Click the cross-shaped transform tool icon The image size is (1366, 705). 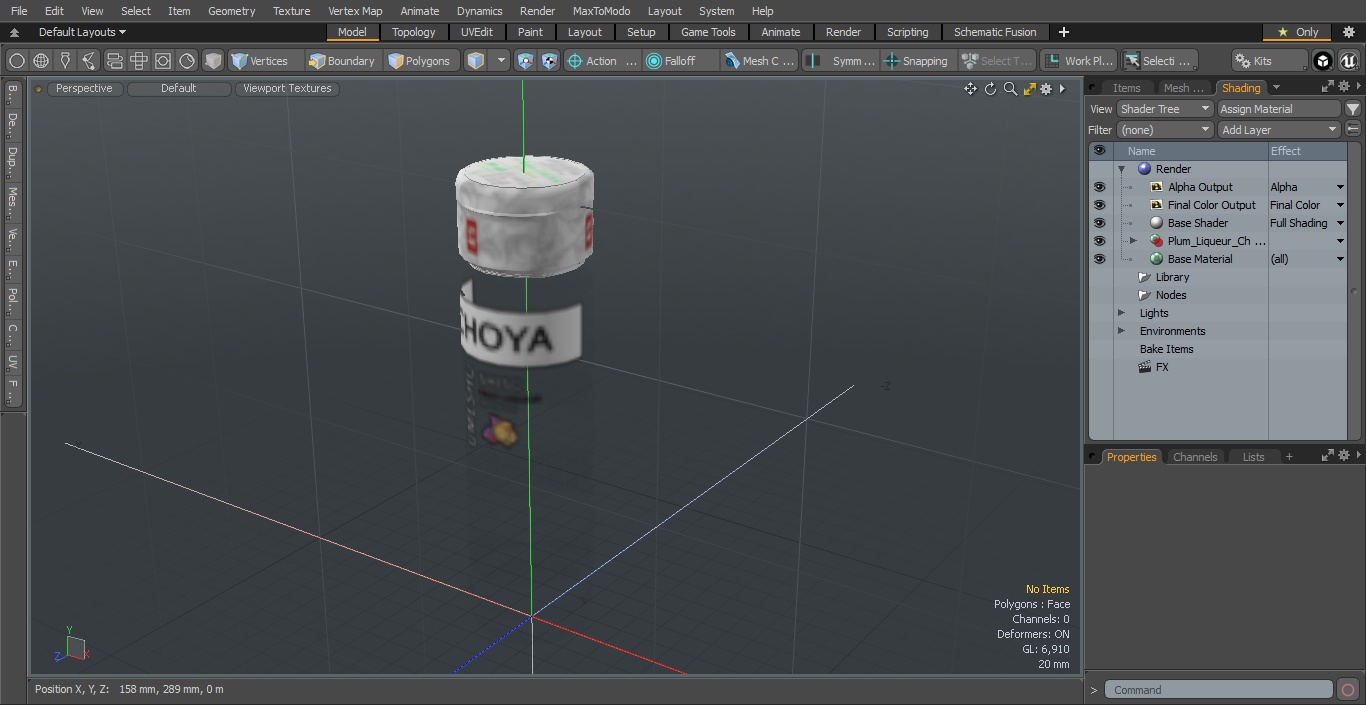coord(139,61)
